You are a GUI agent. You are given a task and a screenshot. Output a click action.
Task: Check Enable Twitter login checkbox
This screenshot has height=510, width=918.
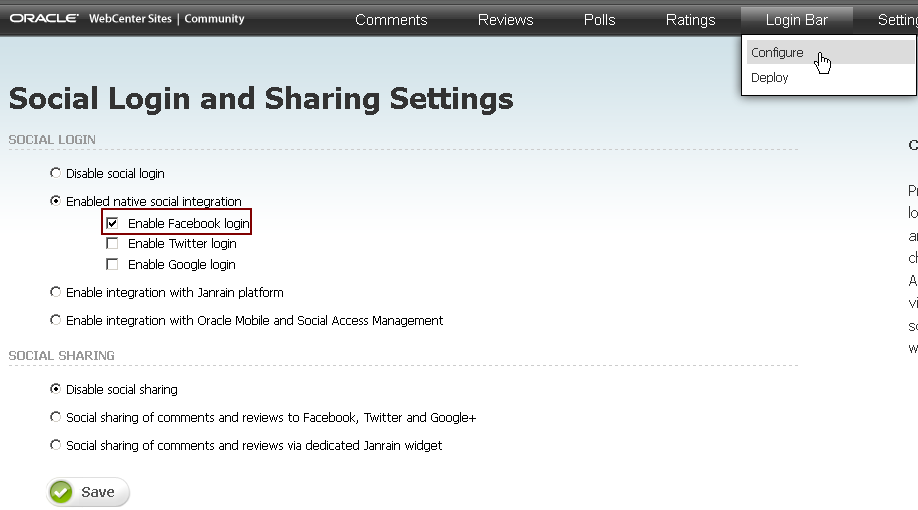point(112,243)
